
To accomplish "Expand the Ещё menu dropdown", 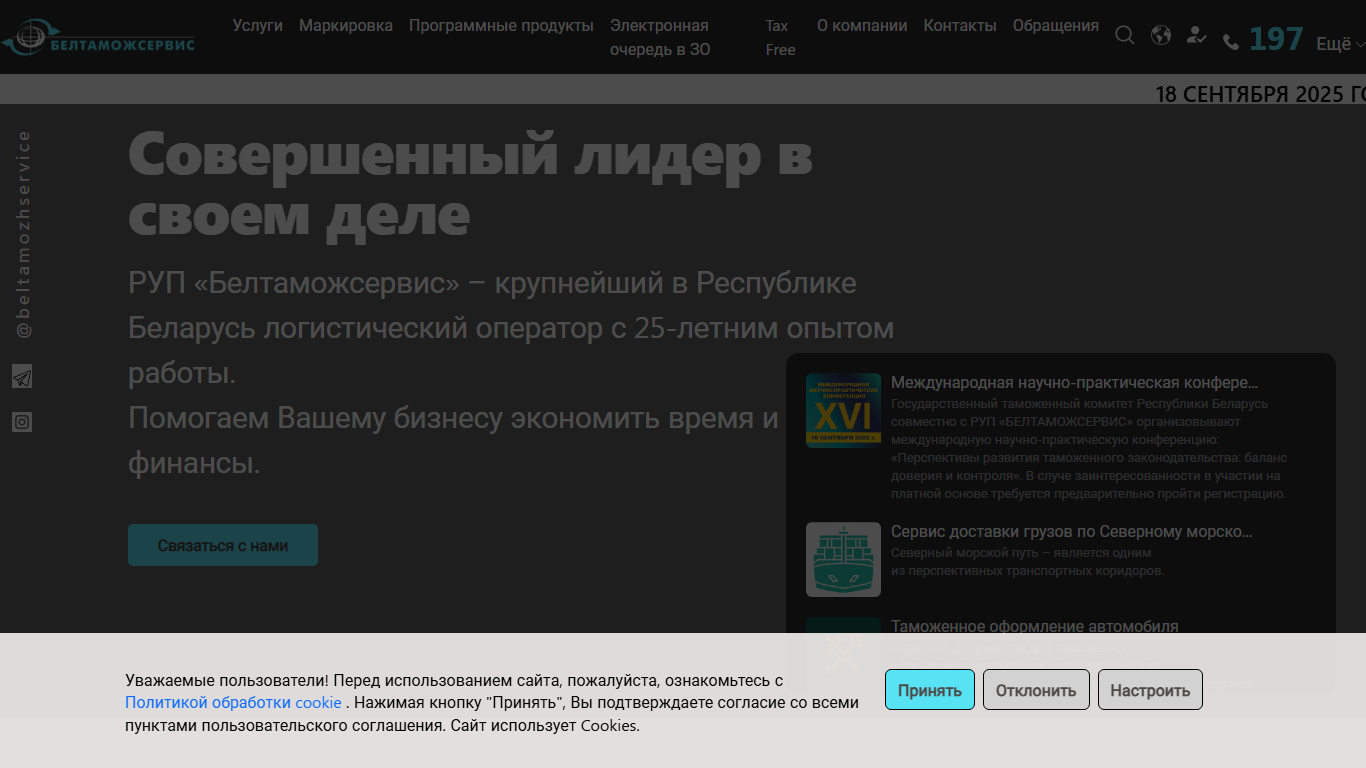I will click(1340, 44).
